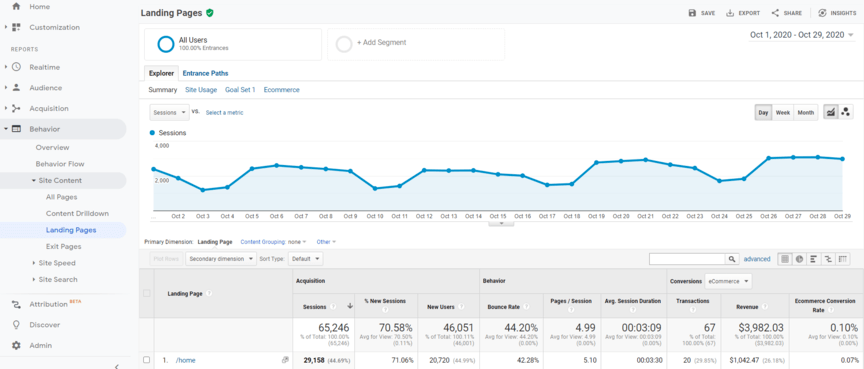Open the Sessions metric dropdown
This screenshot has height=369, width=864.
click(x=169, y=112)
